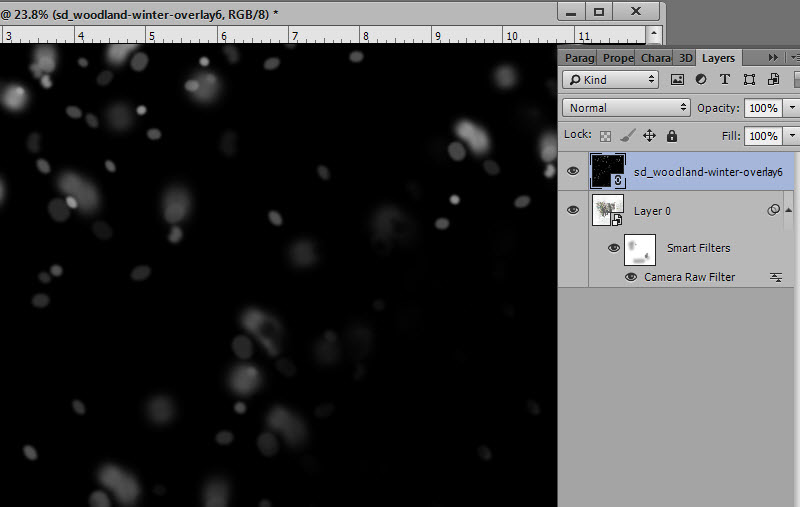This screenshot has height=507, width=800.
Task: Expand collapsed panel tabs double arrow
Action: coord(773,58)
